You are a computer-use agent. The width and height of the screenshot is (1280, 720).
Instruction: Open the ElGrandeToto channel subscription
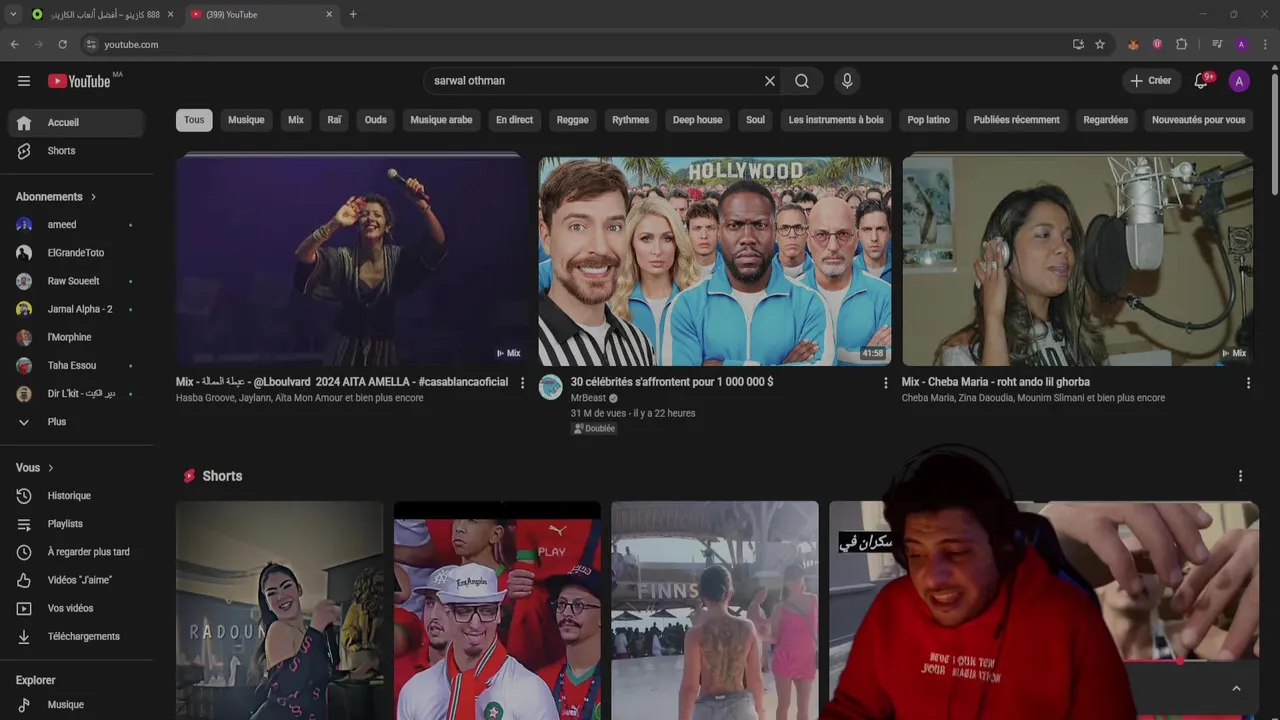click(x=77, y=253)
